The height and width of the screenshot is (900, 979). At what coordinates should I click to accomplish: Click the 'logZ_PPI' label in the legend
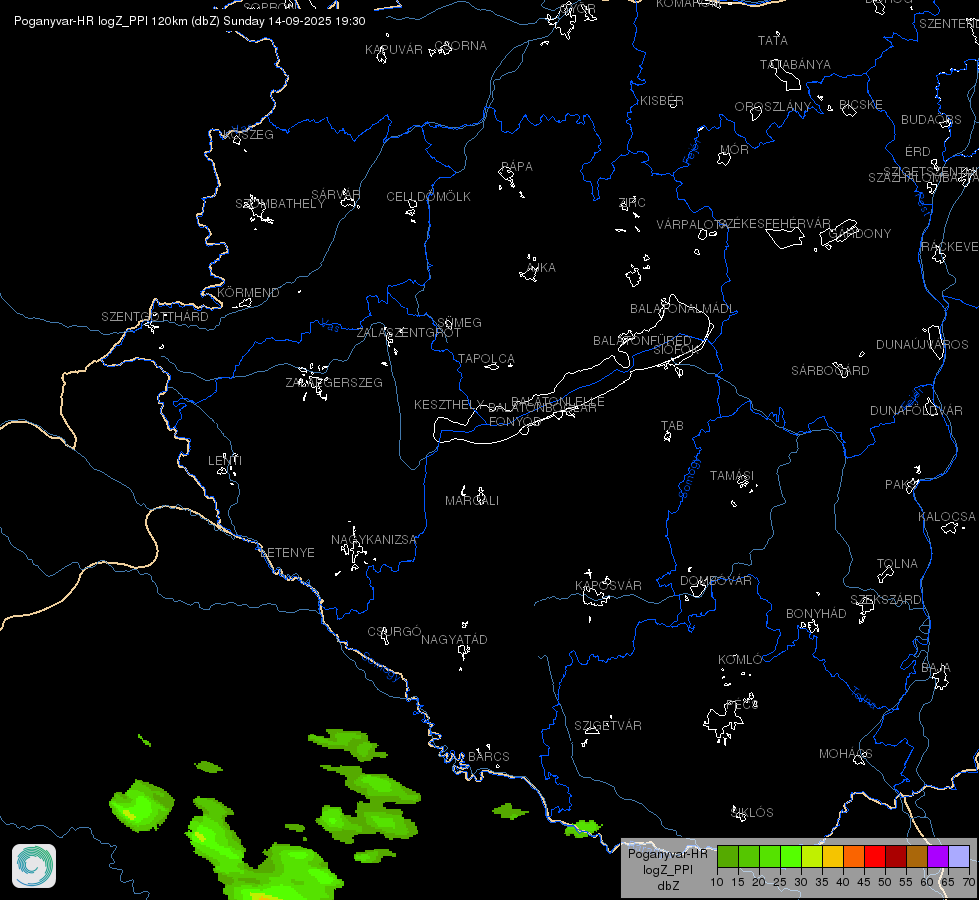tap(668, 870)
